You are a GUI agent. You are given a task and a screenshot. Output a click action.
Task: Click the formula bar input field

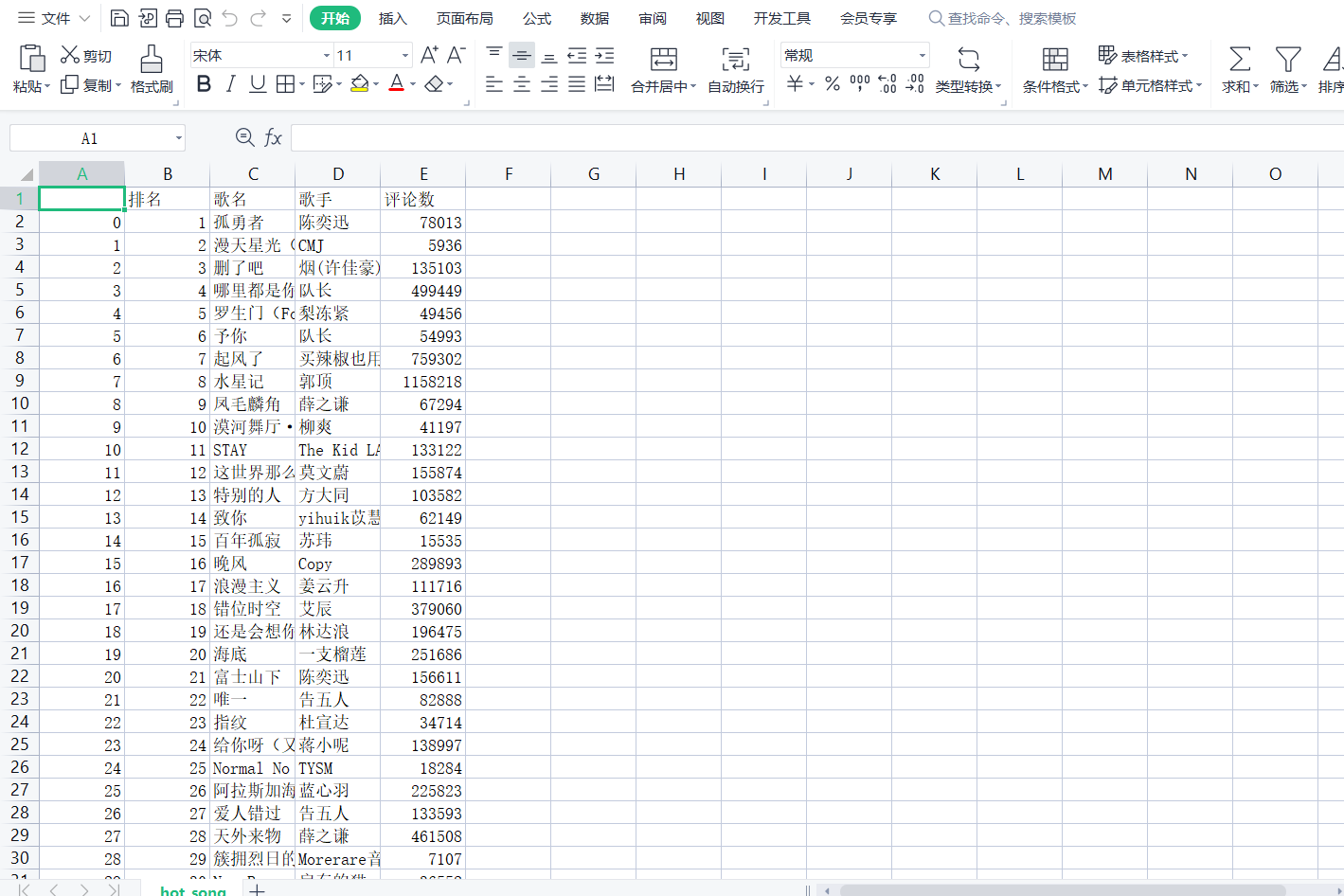pos(816,138)
